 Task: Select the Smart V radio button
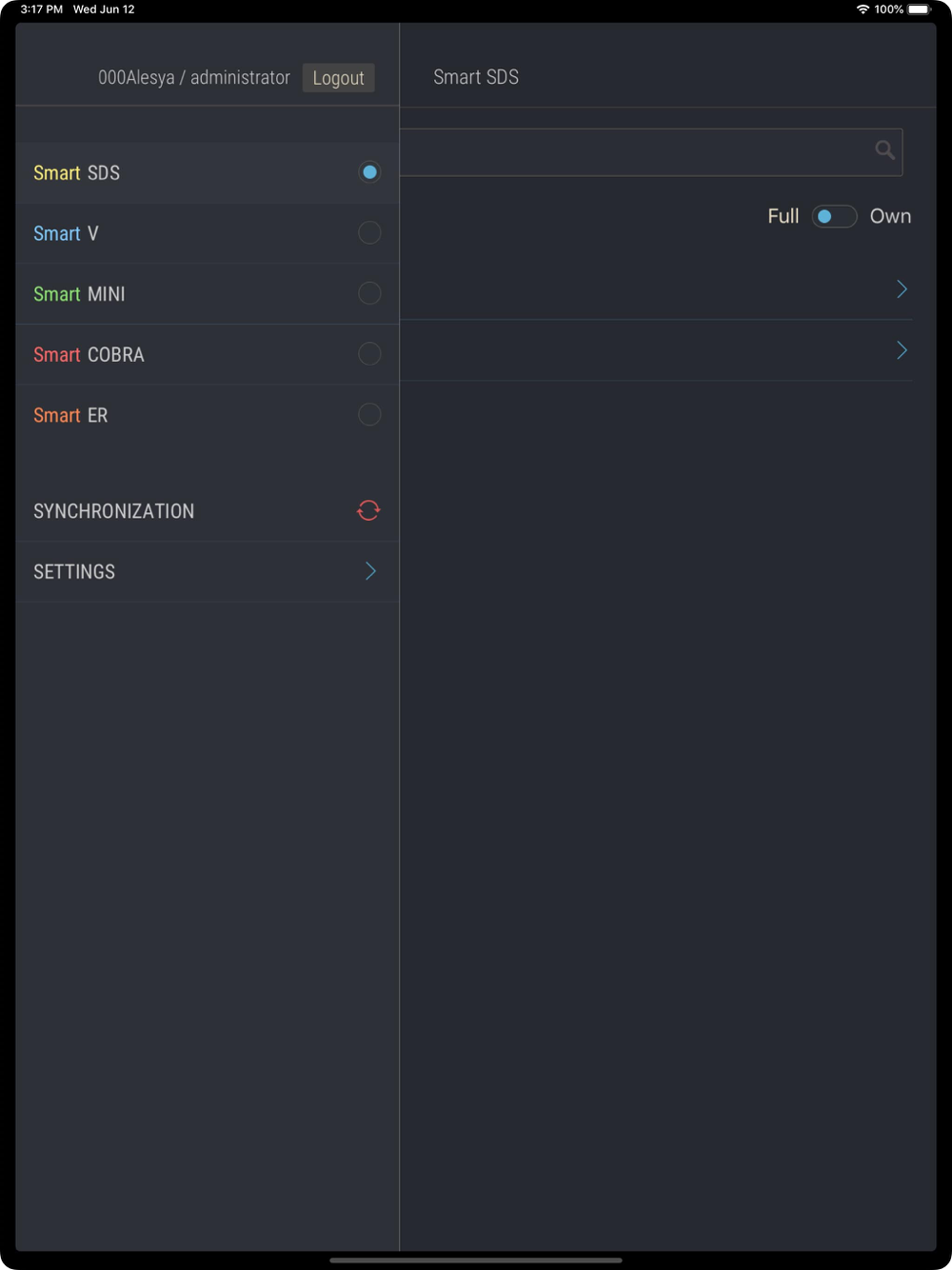coord(369,232)
